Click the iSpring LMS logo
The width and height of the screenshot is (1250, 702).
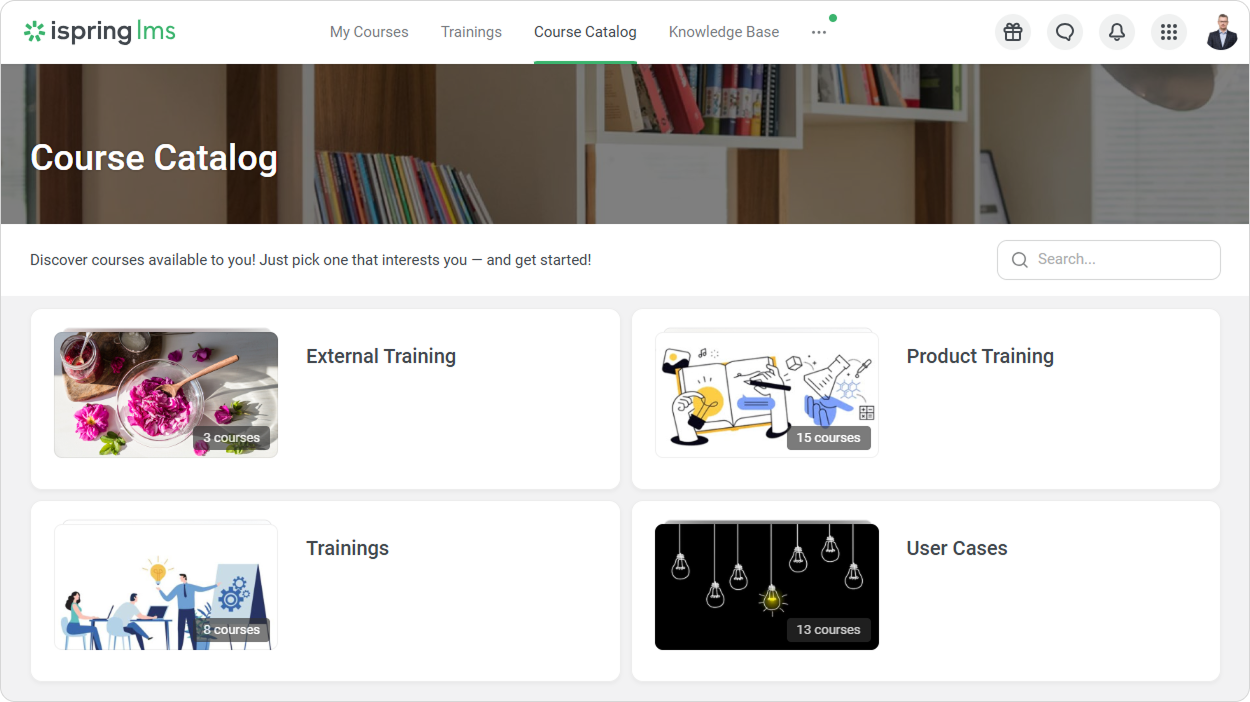(x=100, y=32)
